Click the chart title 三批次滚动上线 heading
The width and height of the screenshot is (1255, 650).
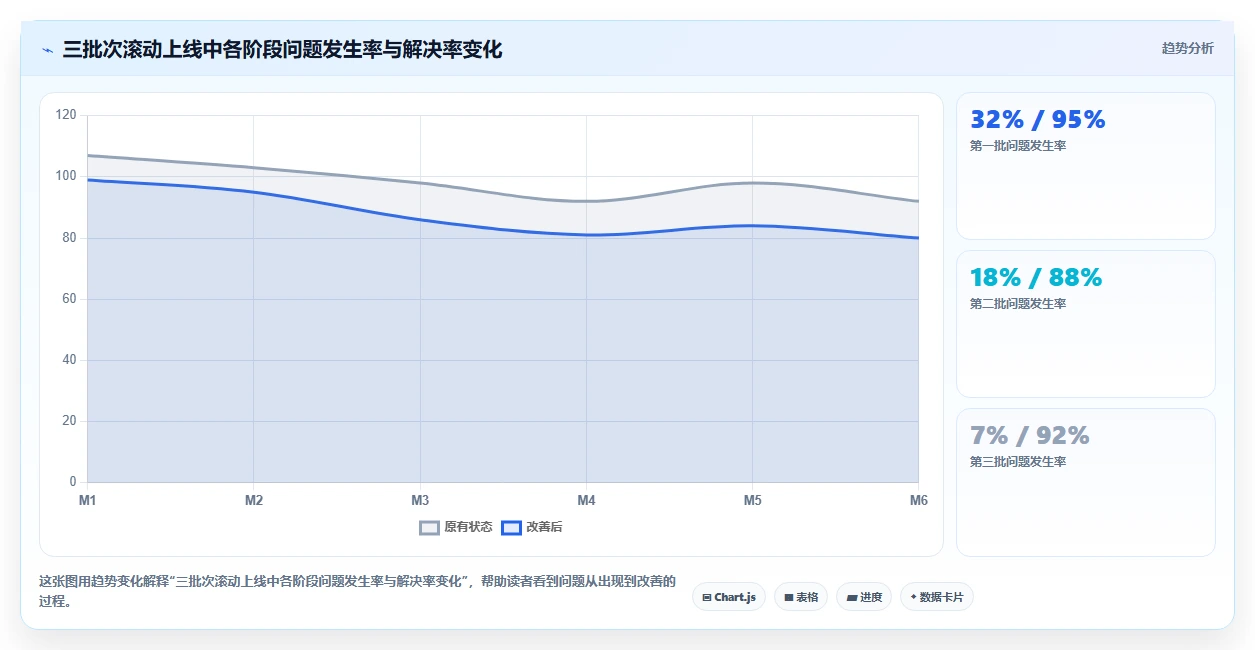[x=282, y=49]
